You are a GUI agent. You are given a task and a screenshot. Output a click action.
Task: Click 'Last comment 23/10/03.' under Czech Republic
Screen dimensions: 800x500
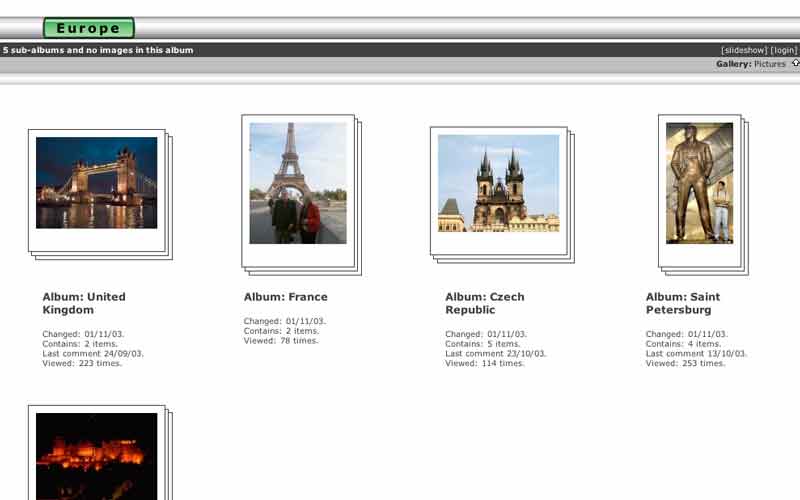(x=495, y=354)
